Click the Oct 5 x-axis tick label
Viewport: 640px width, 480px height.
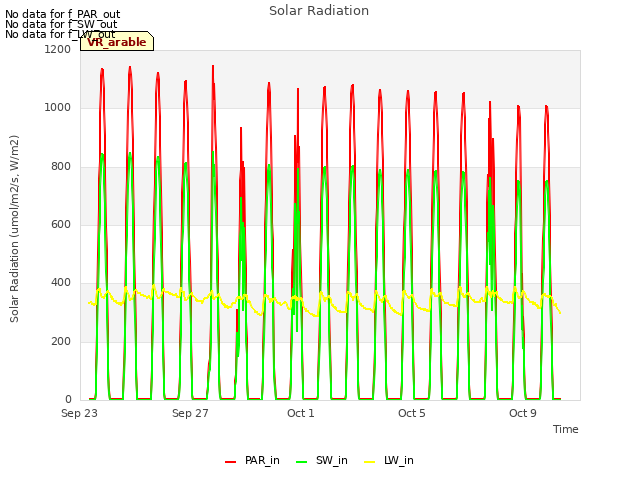tap(411, 413)
